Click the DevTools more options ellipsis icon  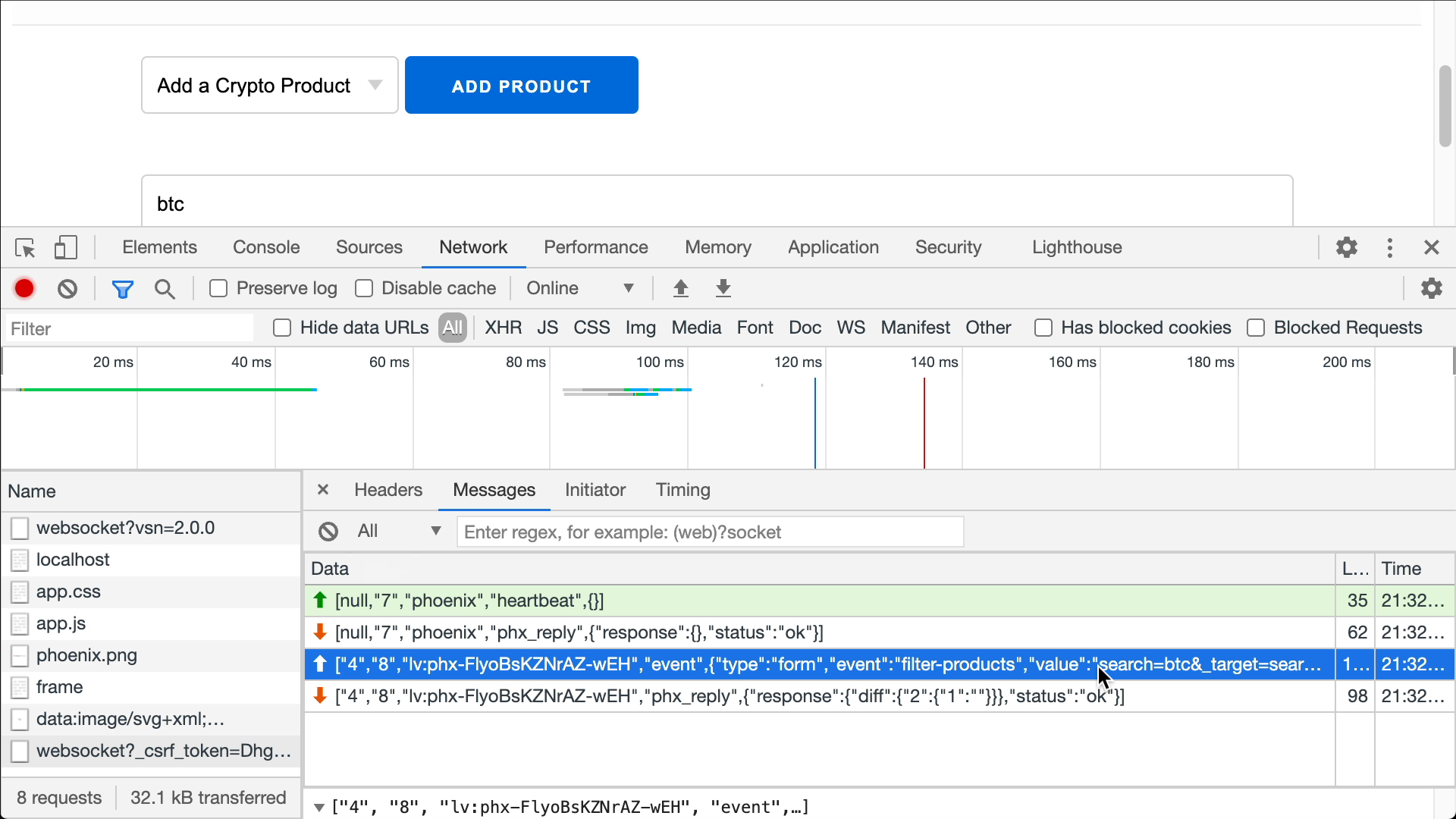[1389, 248]
